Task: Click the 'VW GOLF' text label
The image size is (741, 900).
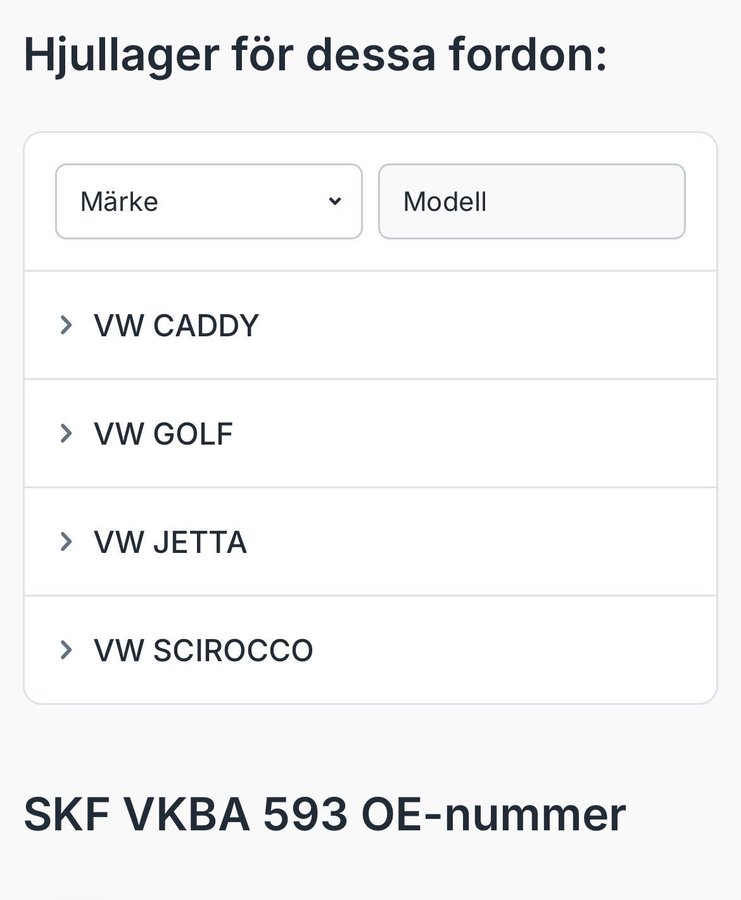Action: pyautogui.click(x=163, y=434)
